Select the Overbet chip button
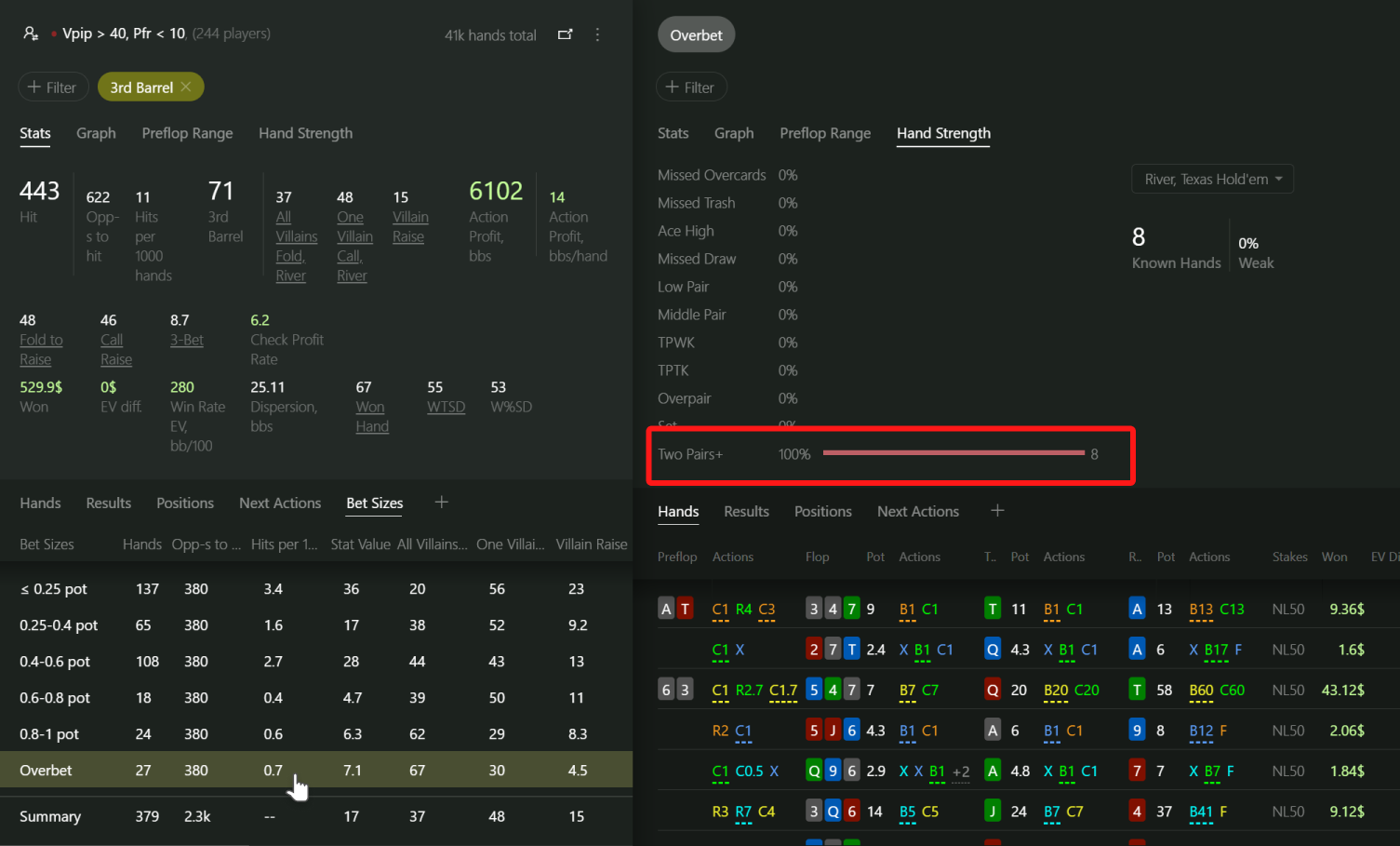 696,35
